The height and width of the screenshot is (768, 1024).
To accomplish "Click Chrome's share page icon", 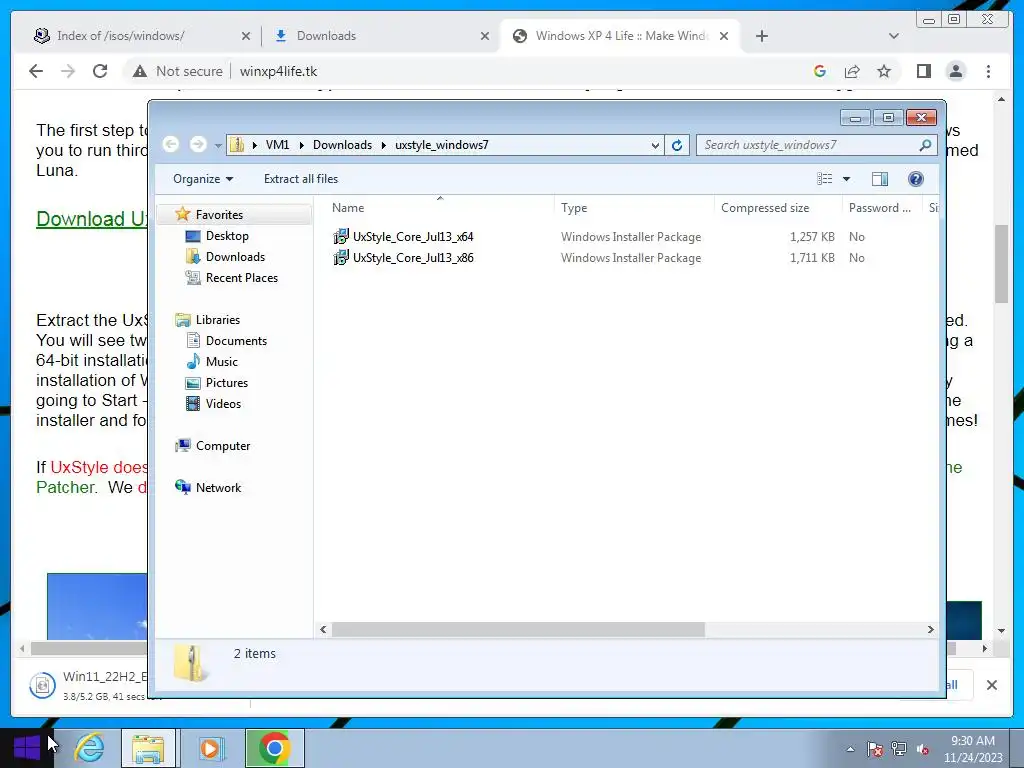I will (852, 71).
